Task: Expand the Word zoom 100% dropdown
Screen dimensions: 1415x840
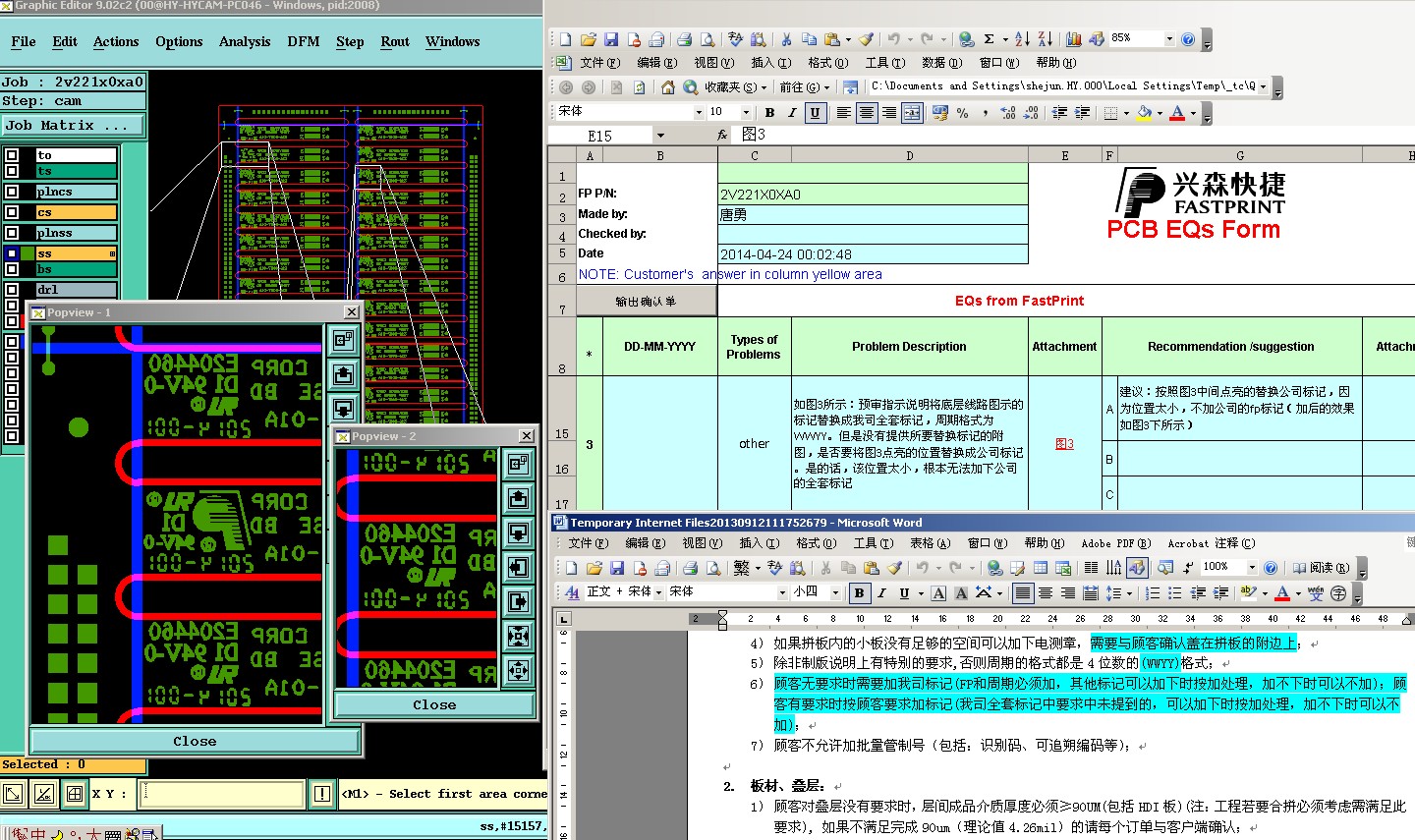Action: [1252, 568]
